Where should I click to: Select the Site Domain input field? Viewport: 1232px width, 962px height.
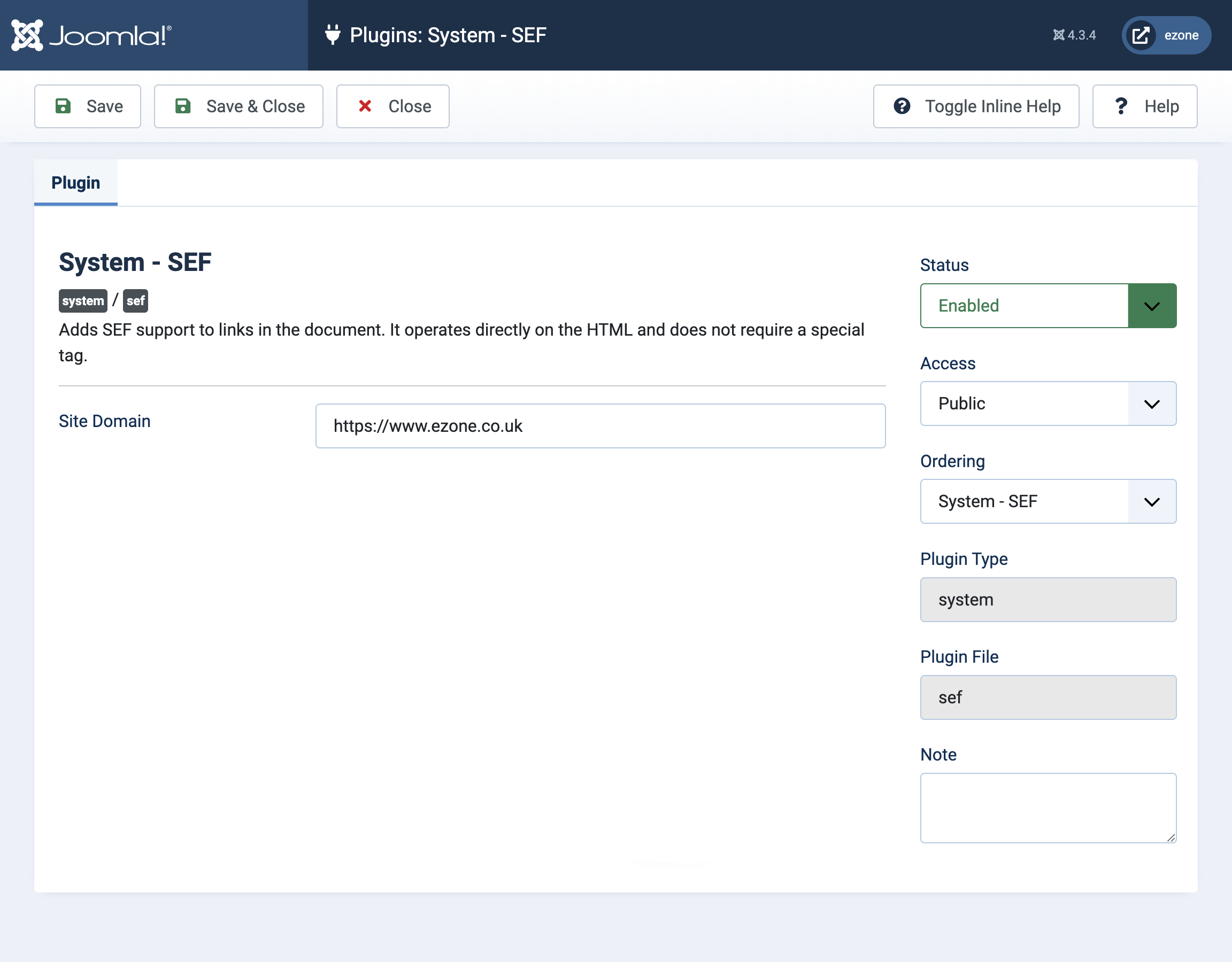coord(600,426)
